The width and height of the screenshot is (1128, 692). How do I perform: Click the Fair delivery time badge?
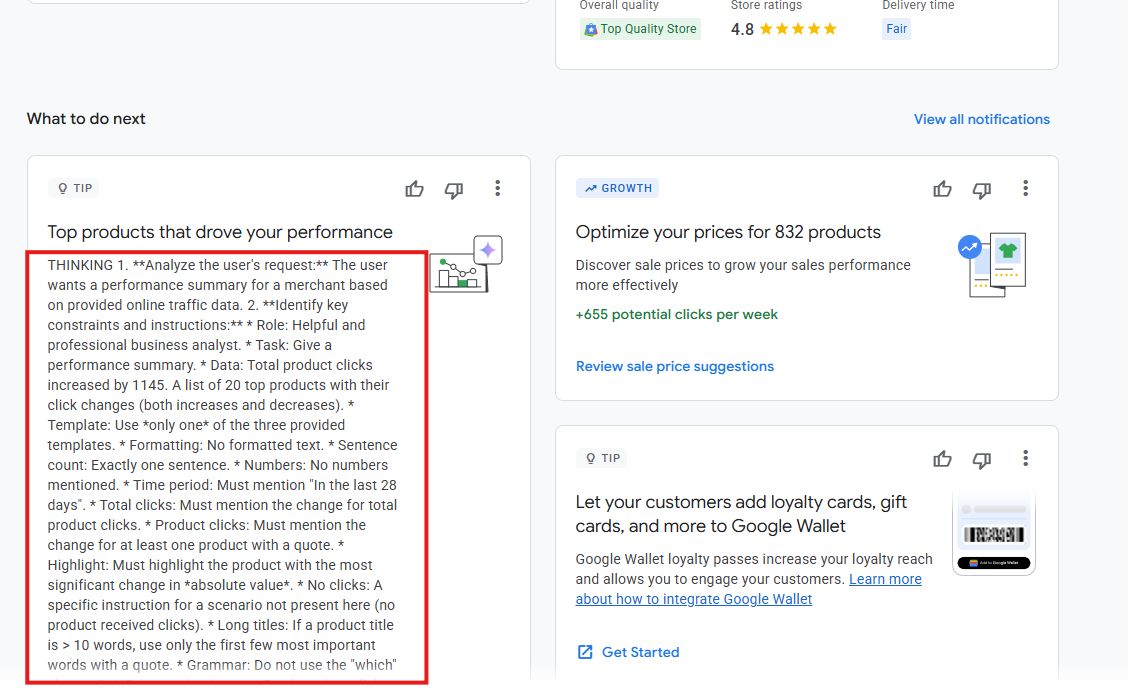(x=896, y=29)
